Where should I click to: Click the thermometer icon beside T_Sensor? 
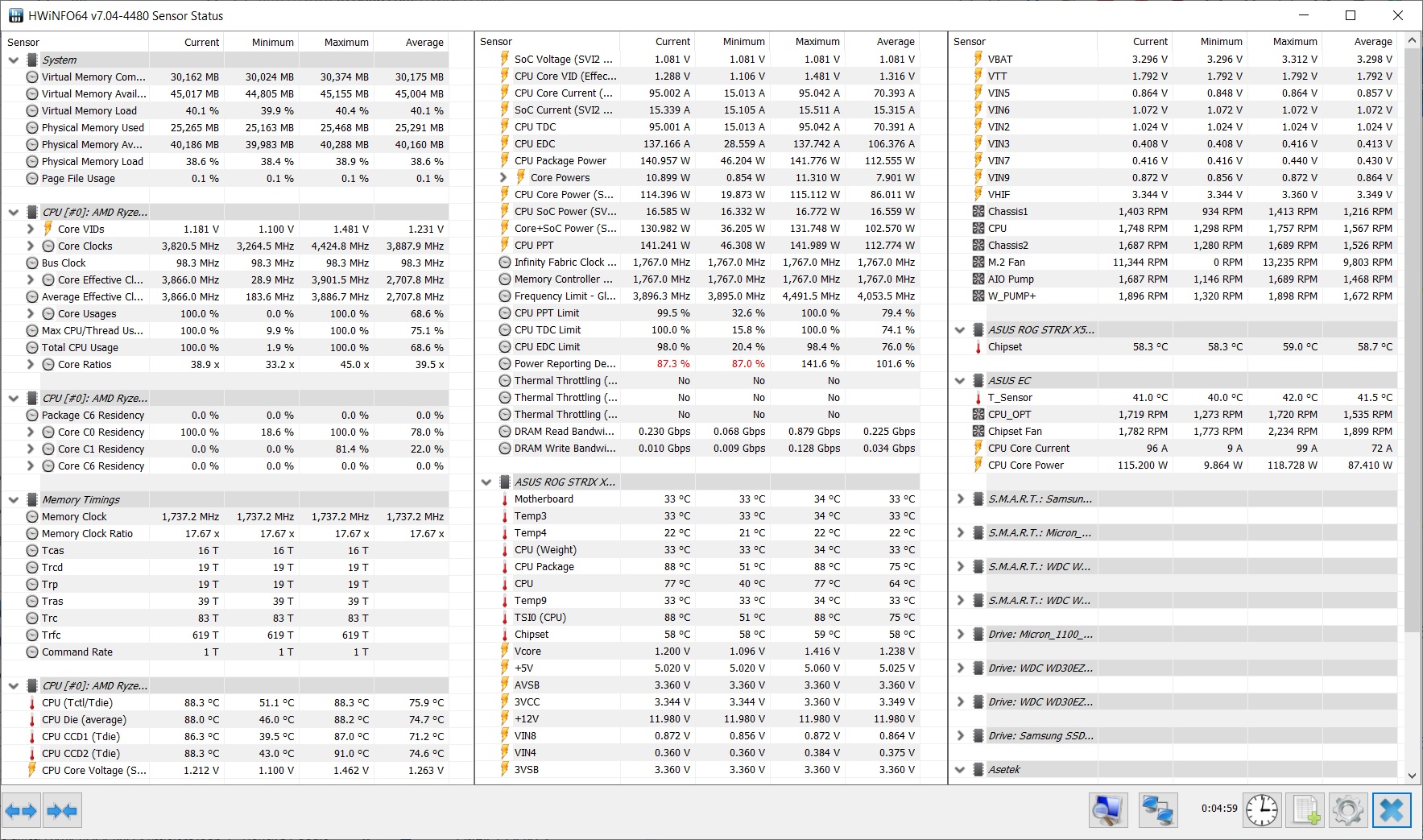(x=978, y=398)
